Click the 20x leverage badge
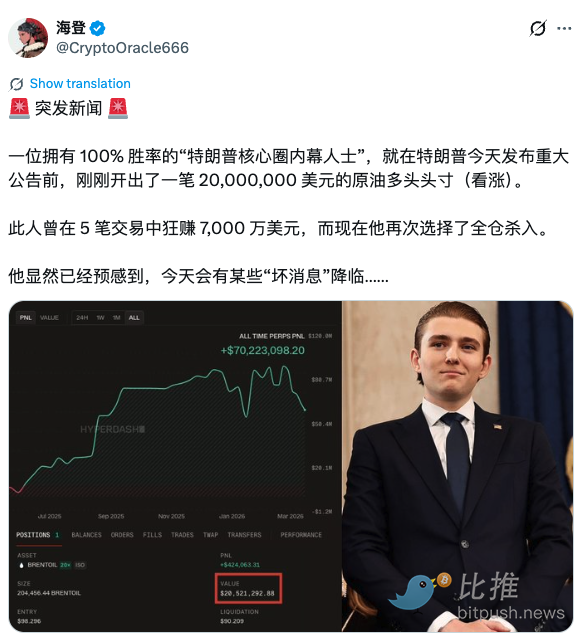This screenshot has width=585, height=640. pyautogui.click(x=65, y=565)
